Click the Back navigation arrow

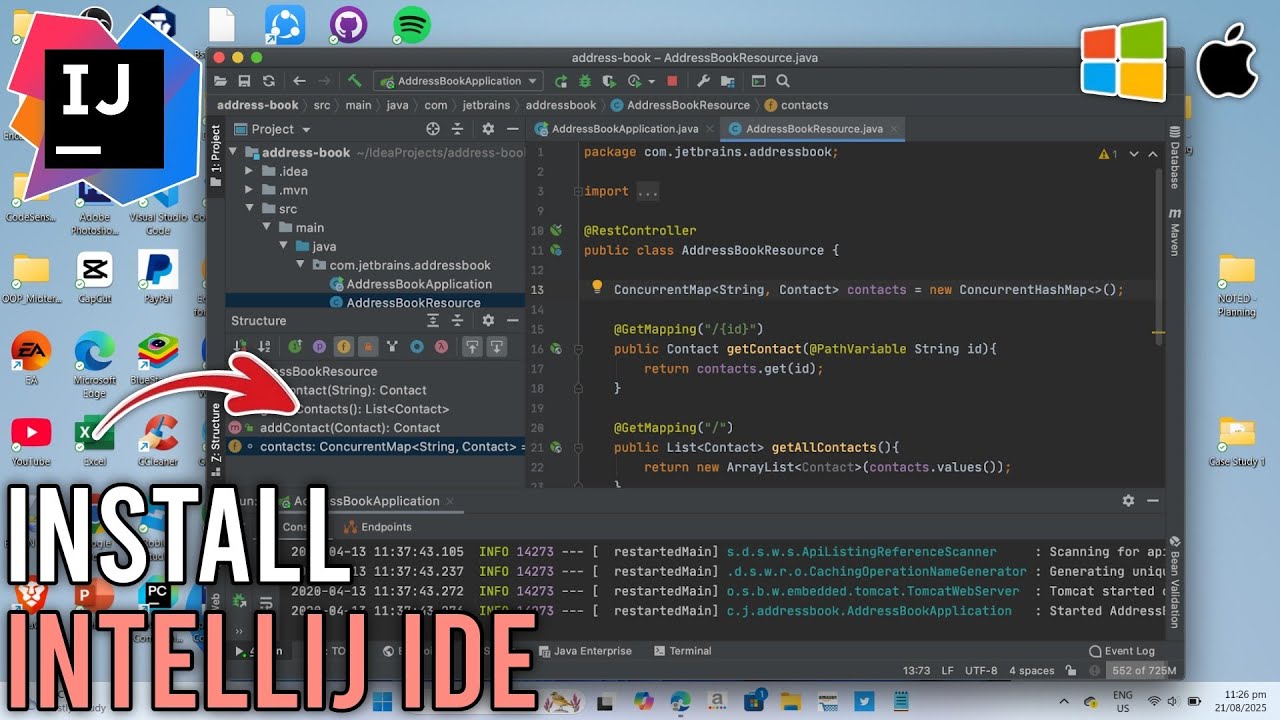click(299, 81)
